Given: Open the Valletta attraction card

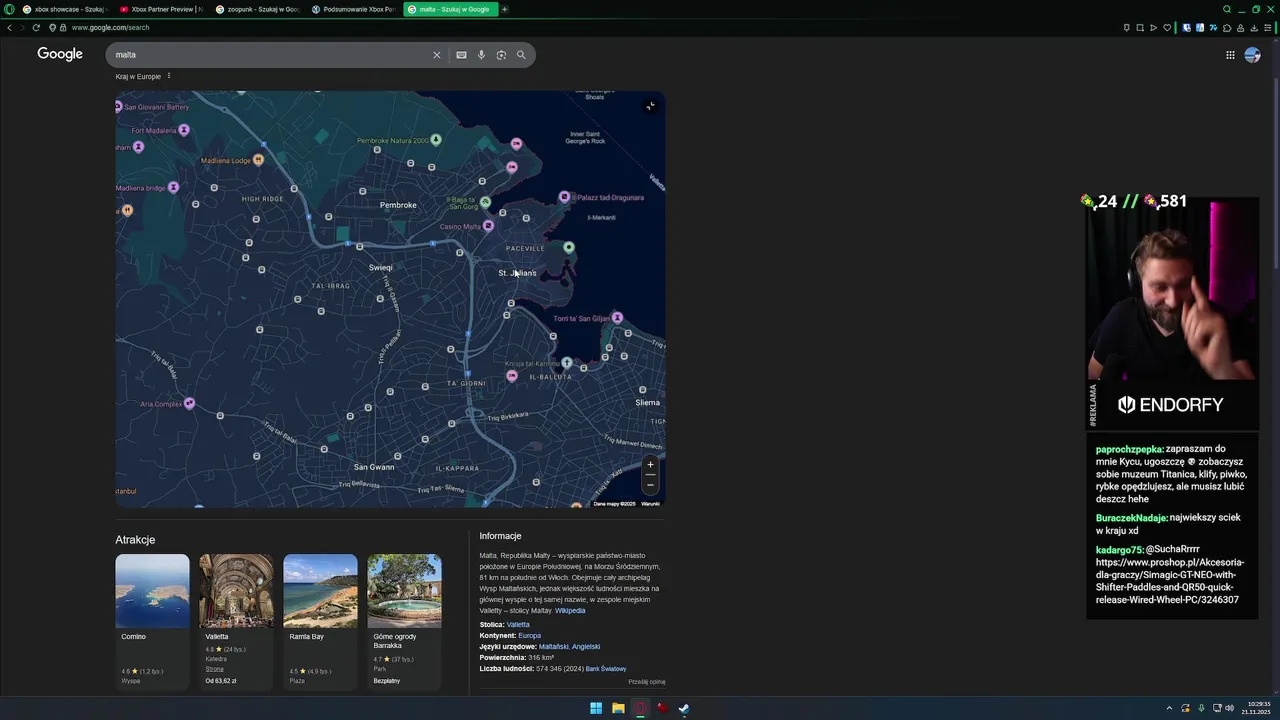Looking at the screenshot, I should (x=236, y=621).
